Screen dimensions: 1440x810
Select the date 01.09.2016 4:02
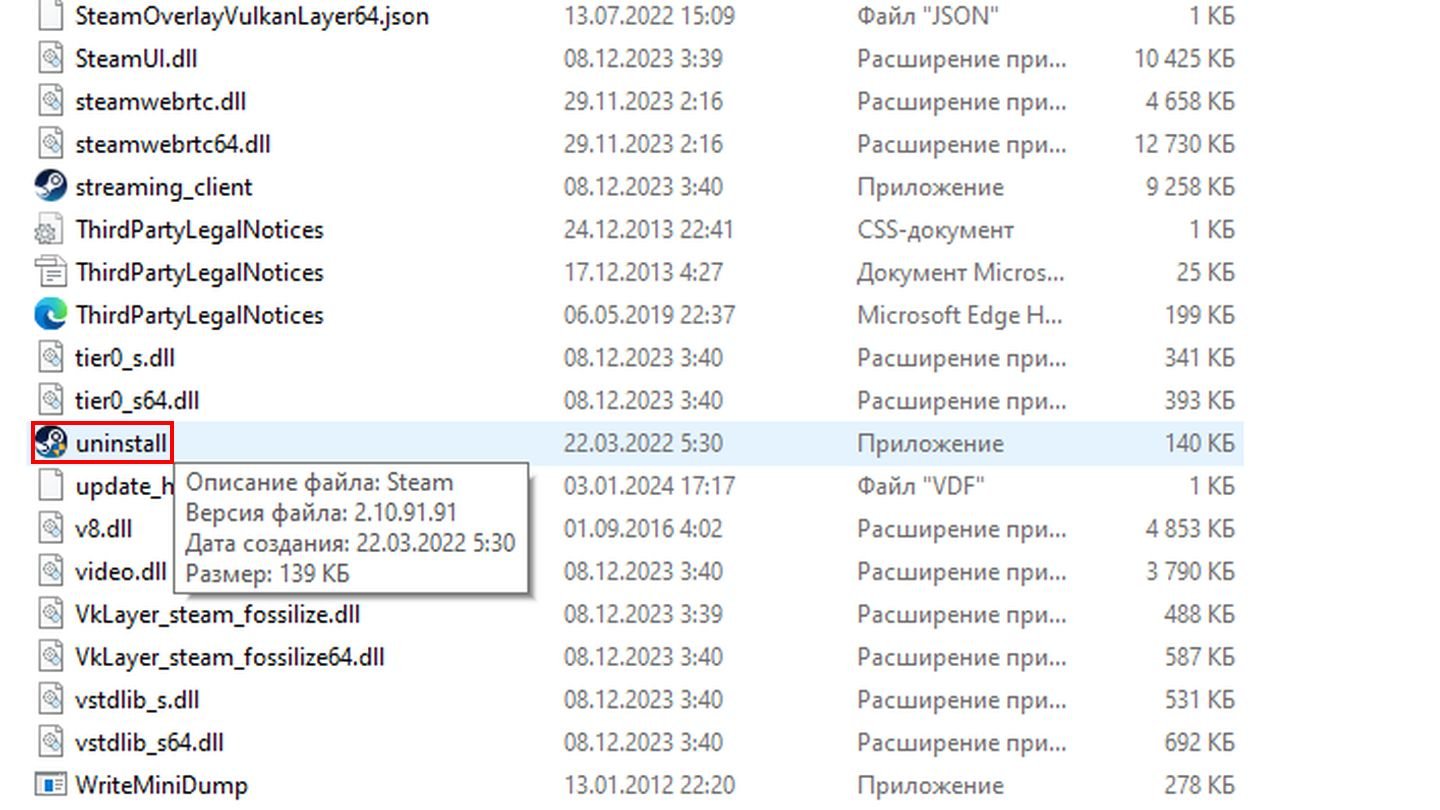coord(642,528)
